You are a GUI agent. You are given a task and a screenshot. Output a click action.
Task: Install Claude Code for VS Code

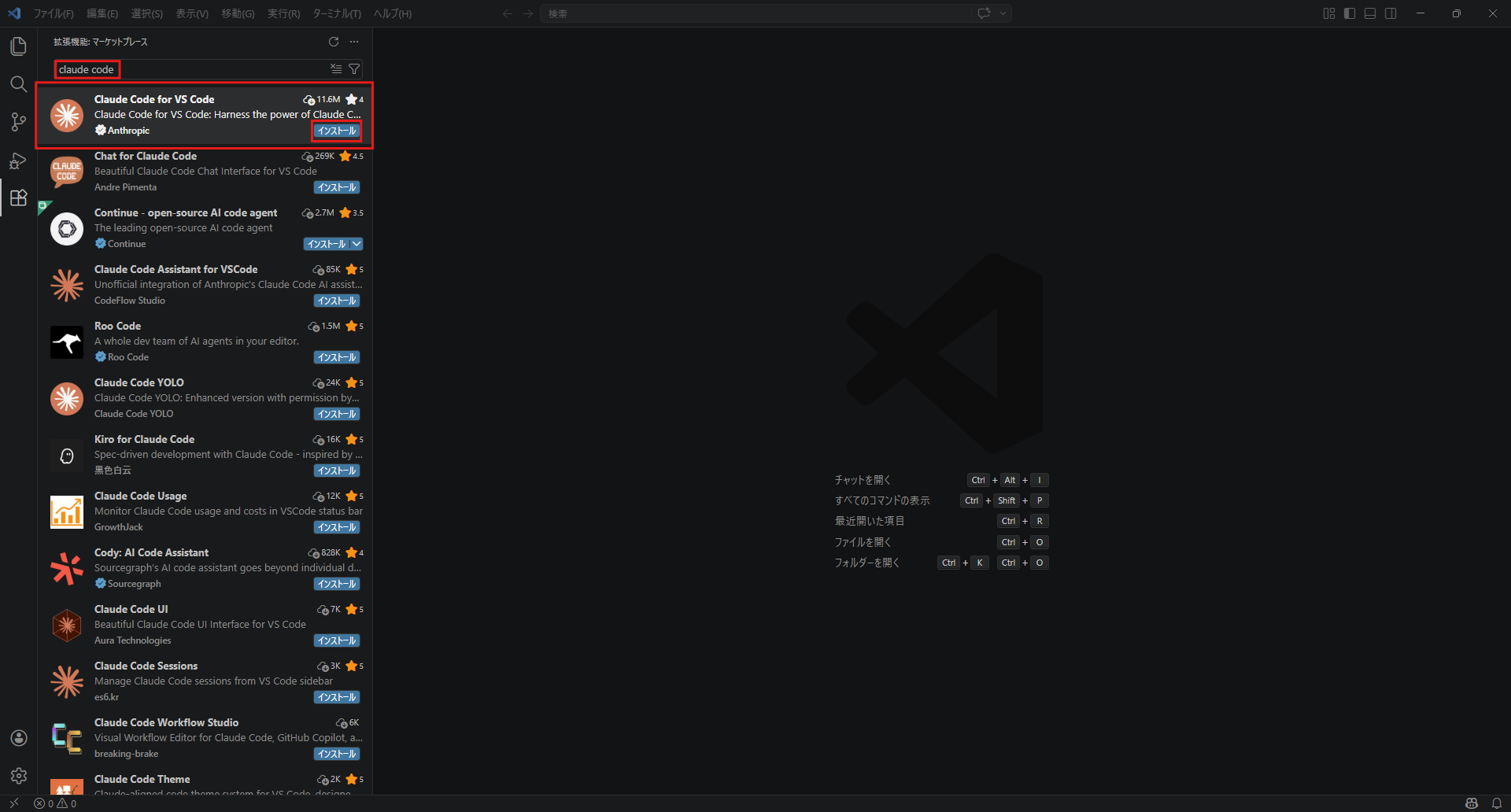[x=337, y=131]
